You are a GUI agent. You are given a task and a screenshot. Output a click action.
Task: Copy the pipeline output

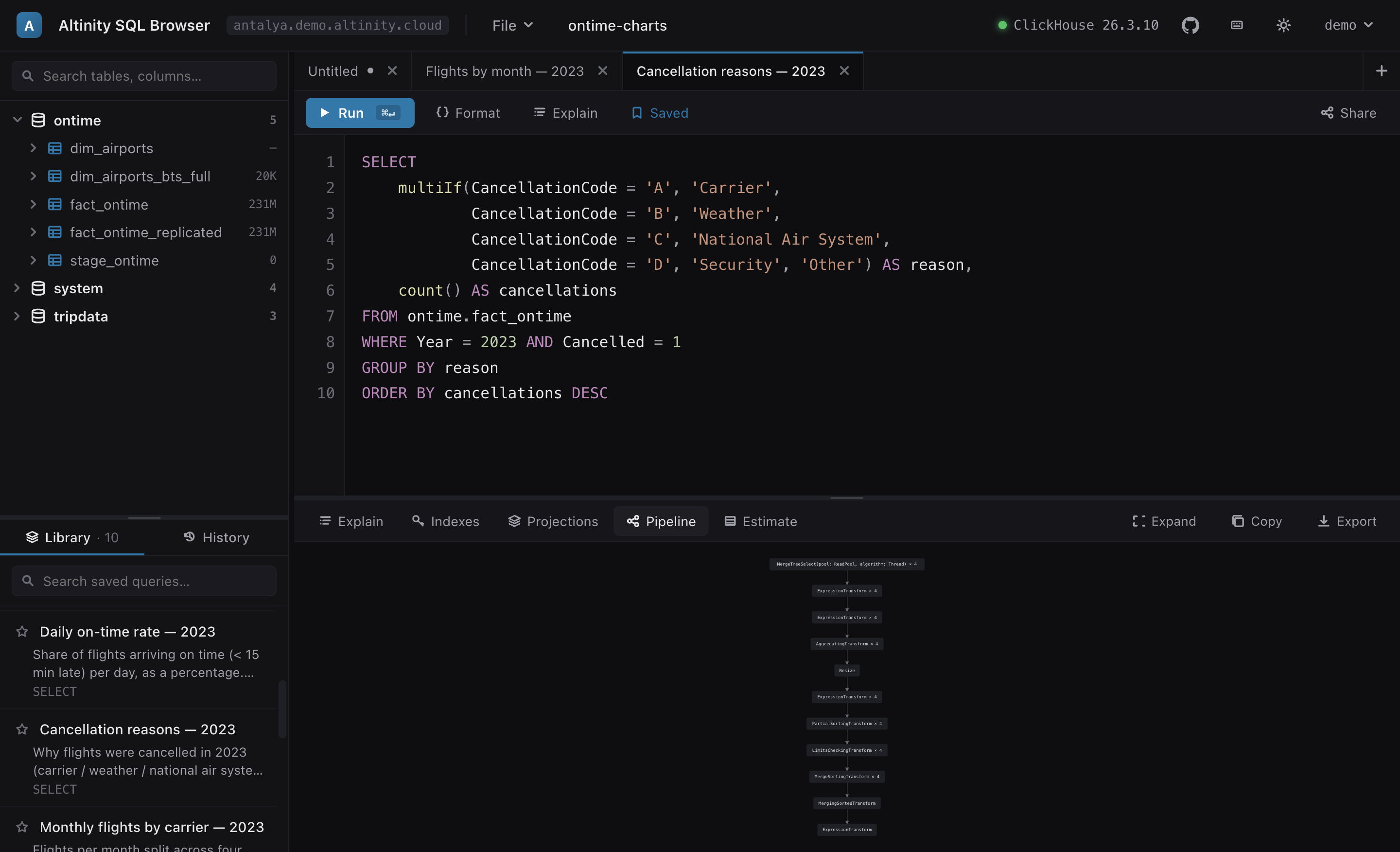tap(1256, 521)
